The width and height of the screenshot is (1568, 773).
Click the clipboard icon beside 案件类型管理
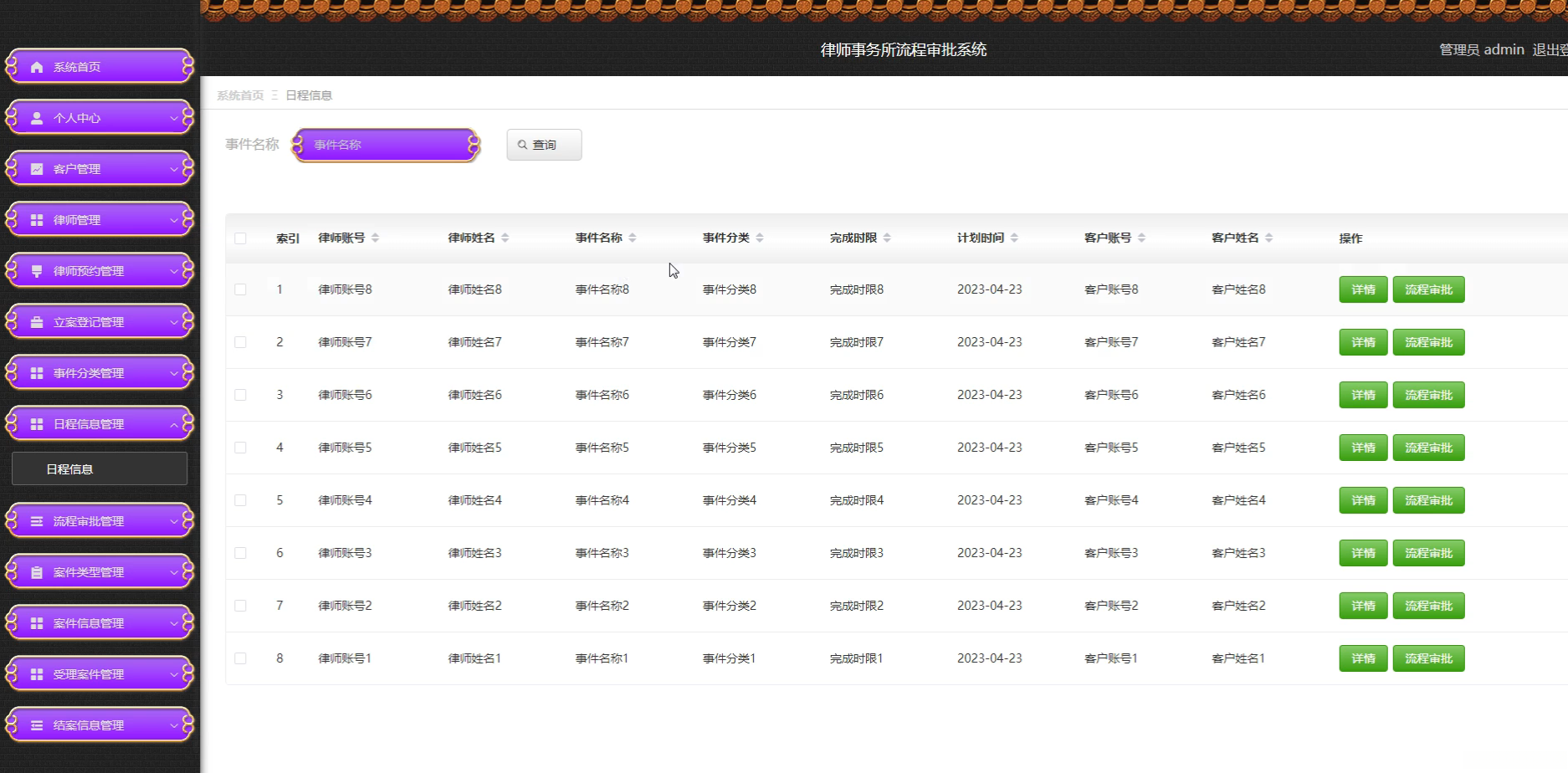37,572
